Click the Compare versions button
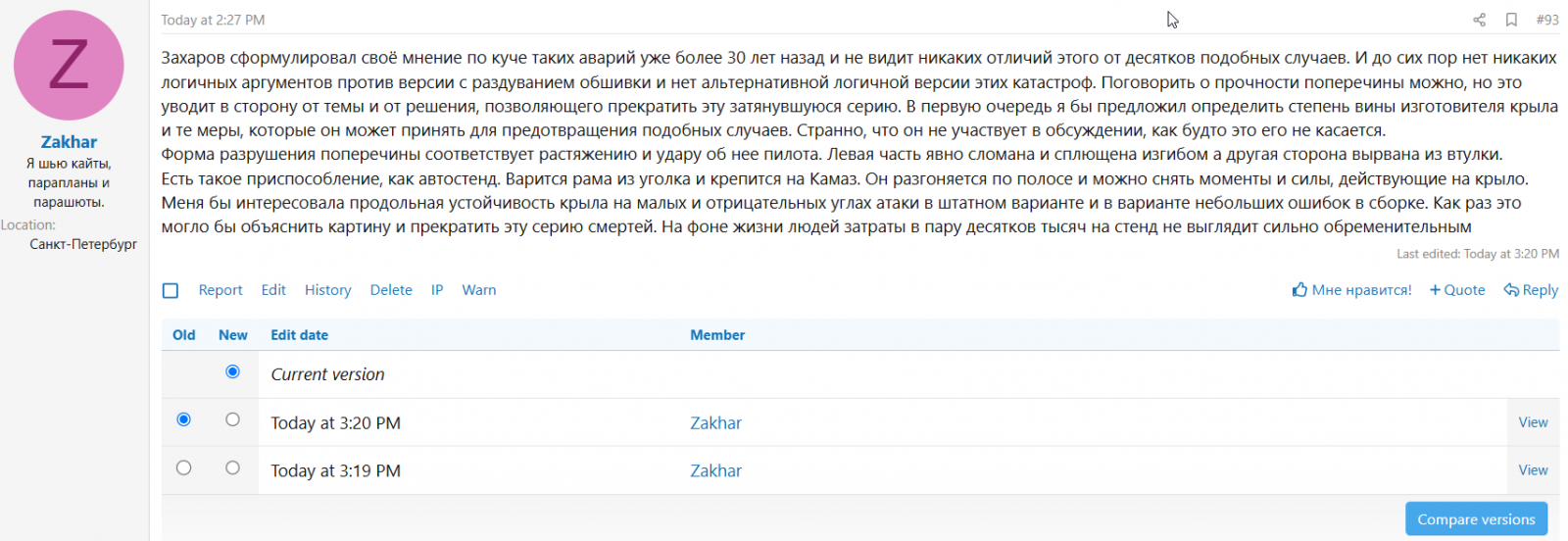This screenshot has width=1568, height=541. 1476,519
